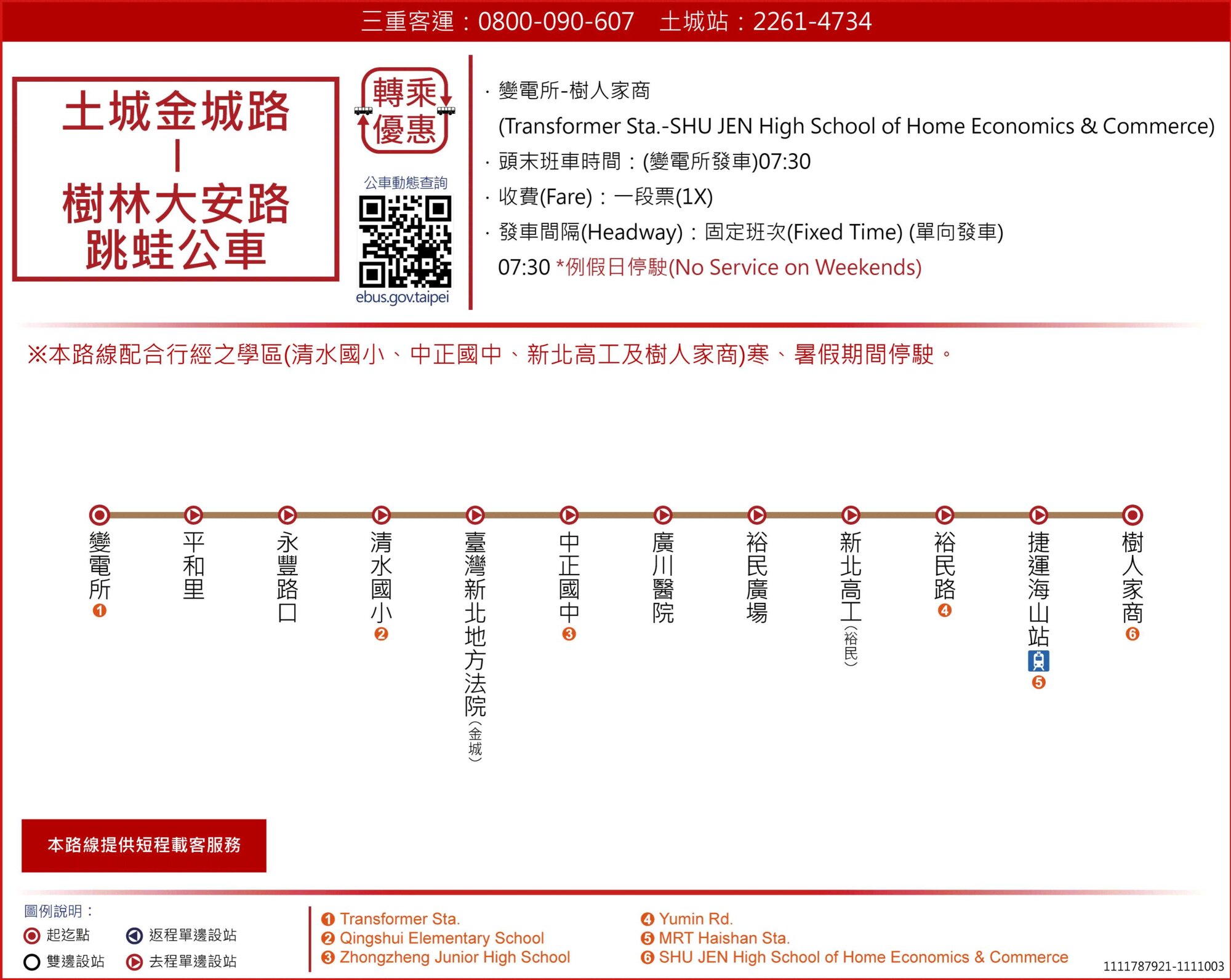Screen dimensions: 1231x980
Task: Click the 轉乘優惠 transfer discount badge
Action: click(404, 111)
